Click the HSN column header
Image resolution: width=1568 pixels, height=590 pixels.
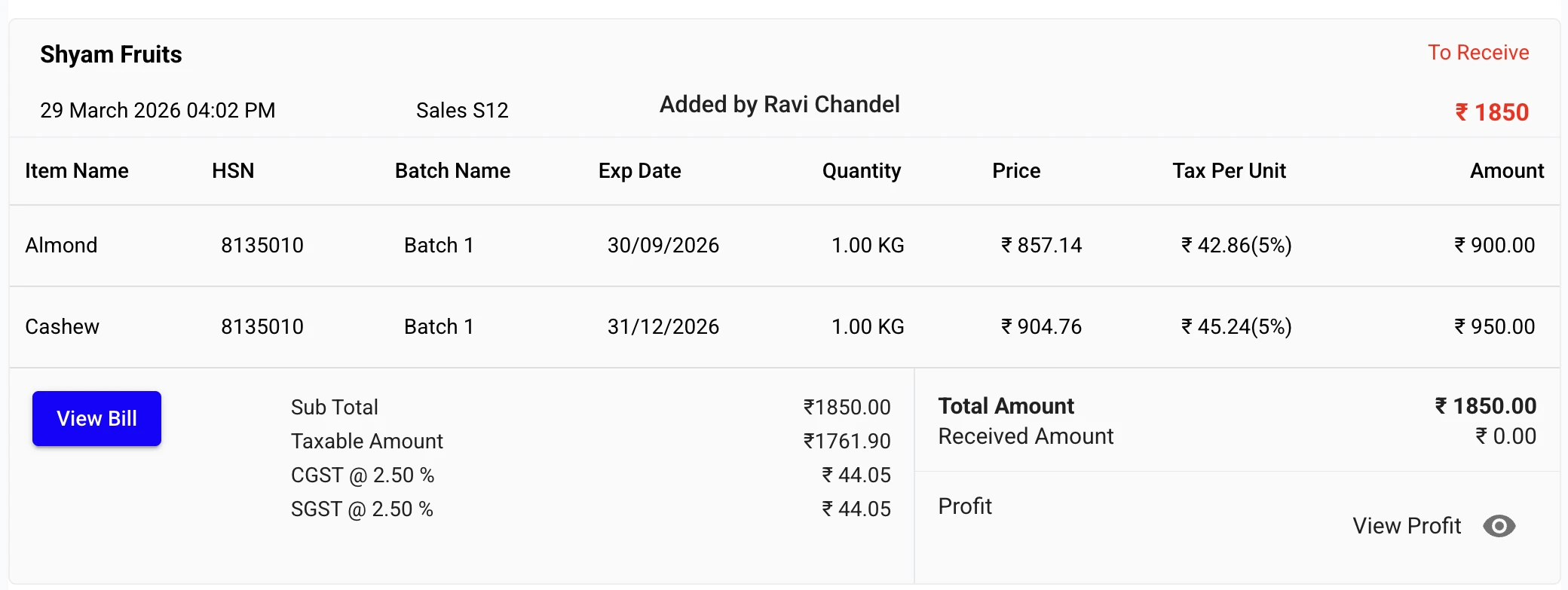(x=233, y=170)
